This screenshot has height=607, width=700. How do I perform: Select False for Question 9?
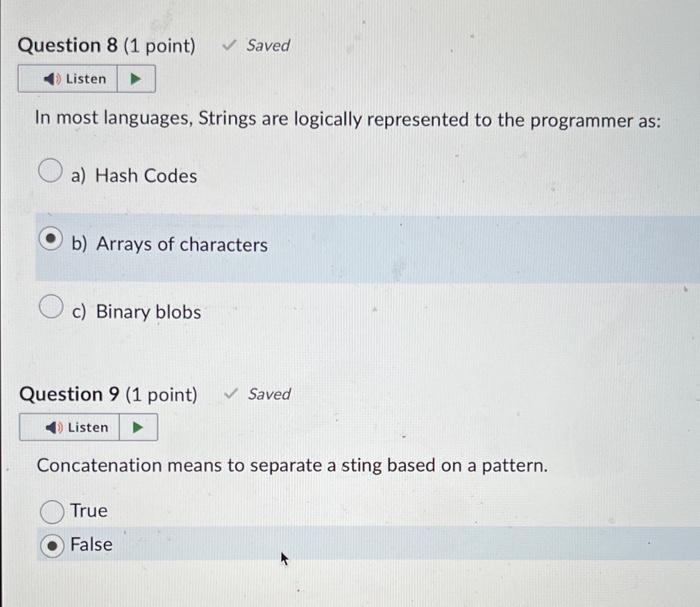coord(52,545)
